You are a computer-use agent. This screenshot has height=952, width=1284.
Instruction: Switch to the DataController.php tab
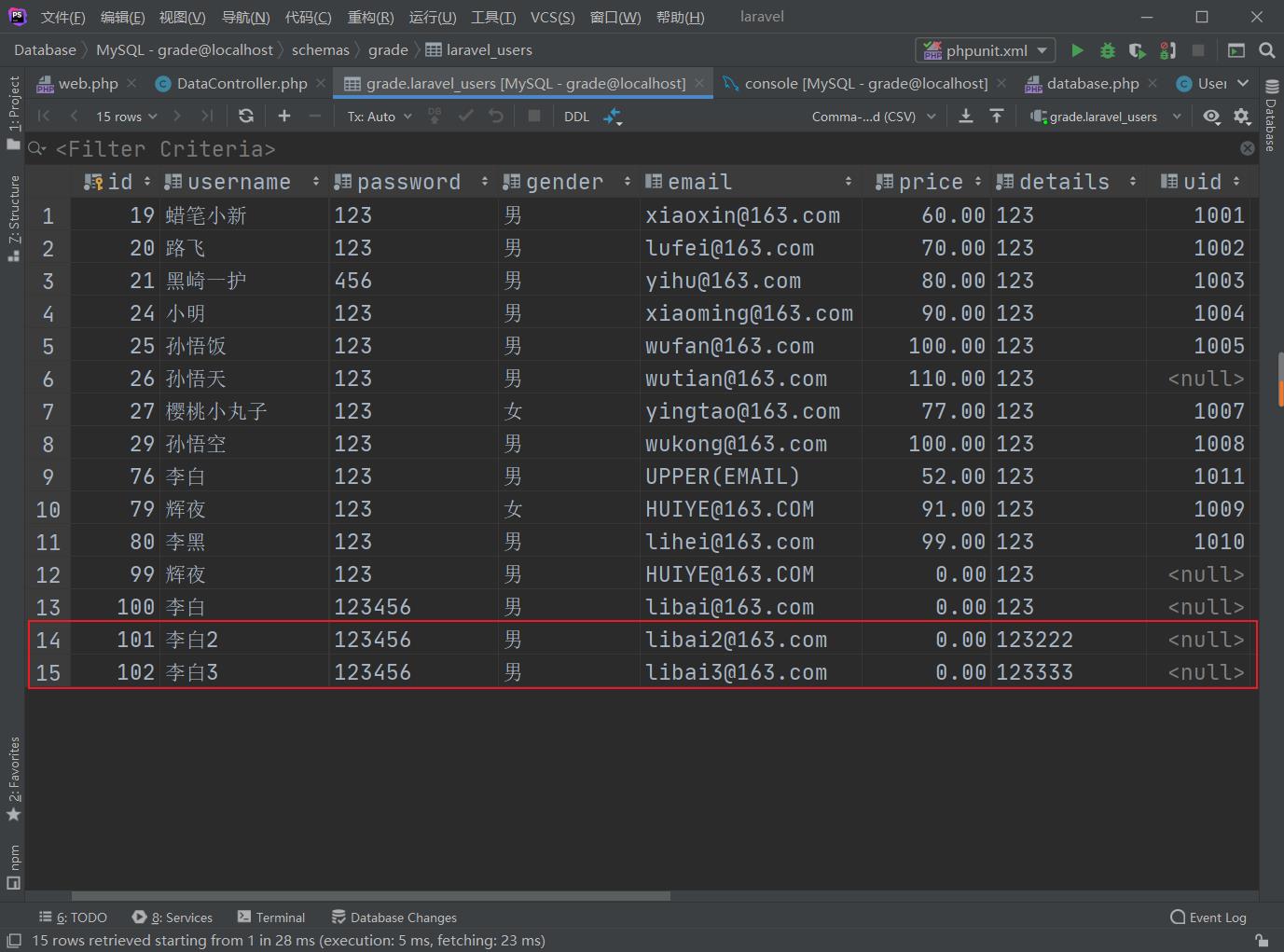[242, 83]
